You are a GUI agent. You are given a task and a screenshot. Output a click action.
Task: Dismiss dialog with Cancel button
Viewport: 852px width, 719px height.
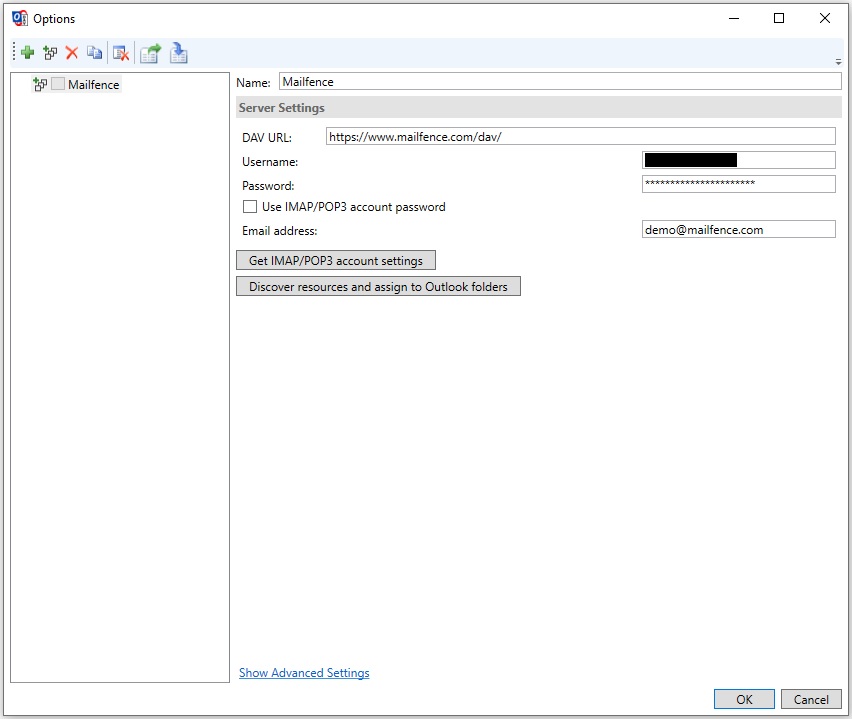point(811,699)
